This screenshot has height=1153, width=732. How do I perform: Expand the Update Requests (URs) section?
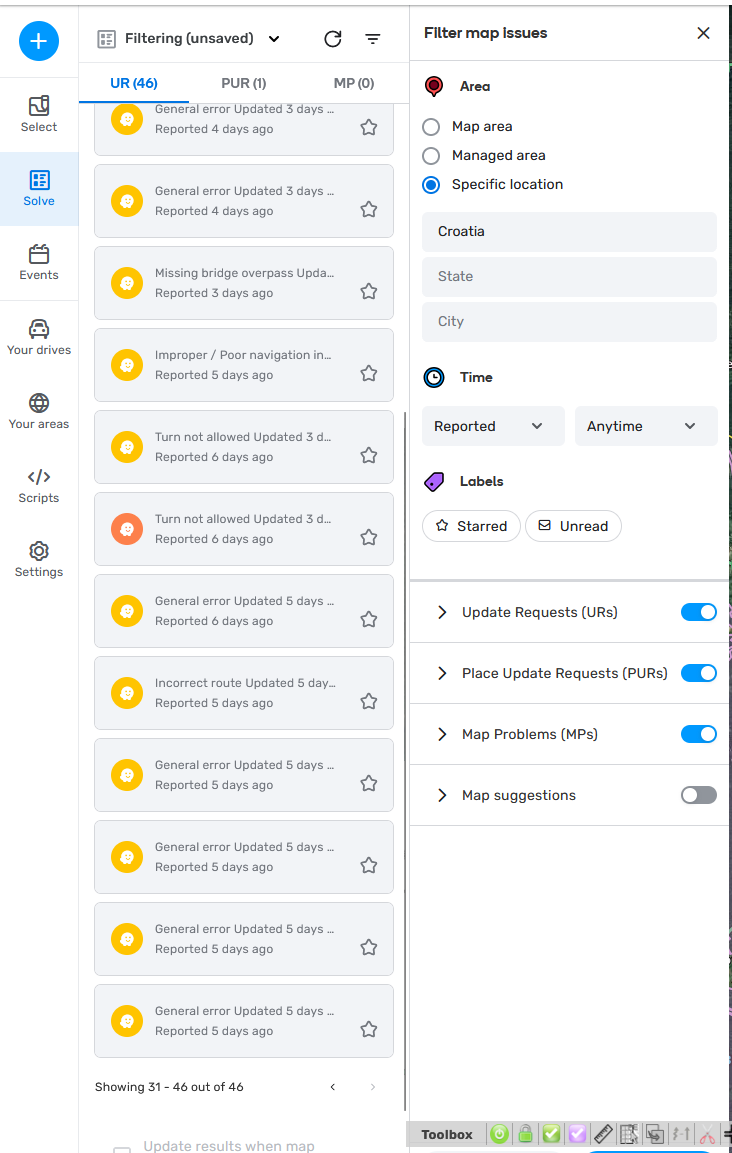(442, 612)
